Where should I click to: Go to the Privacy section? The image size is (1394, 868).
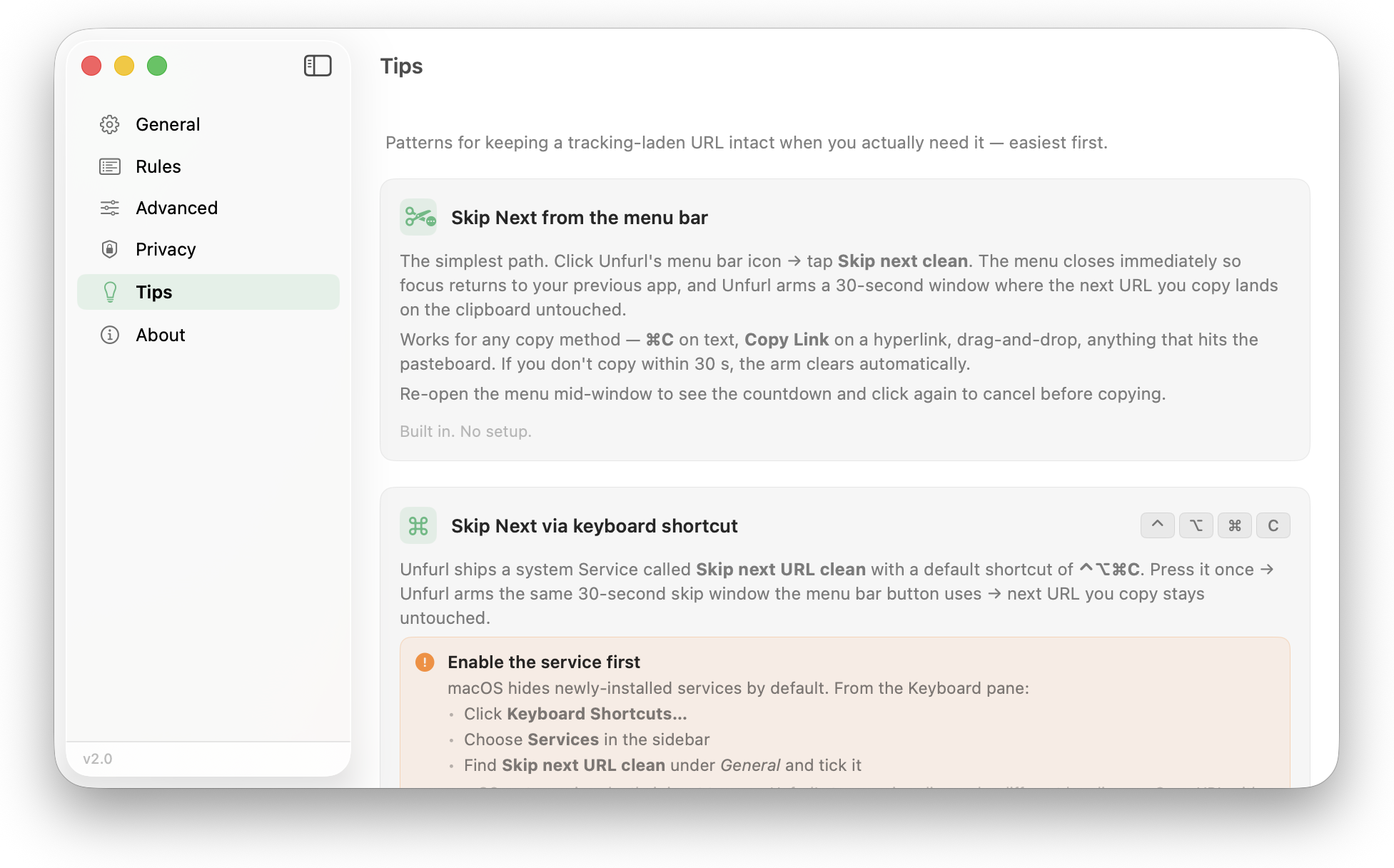pyautogui.click(x=208, y=249)
